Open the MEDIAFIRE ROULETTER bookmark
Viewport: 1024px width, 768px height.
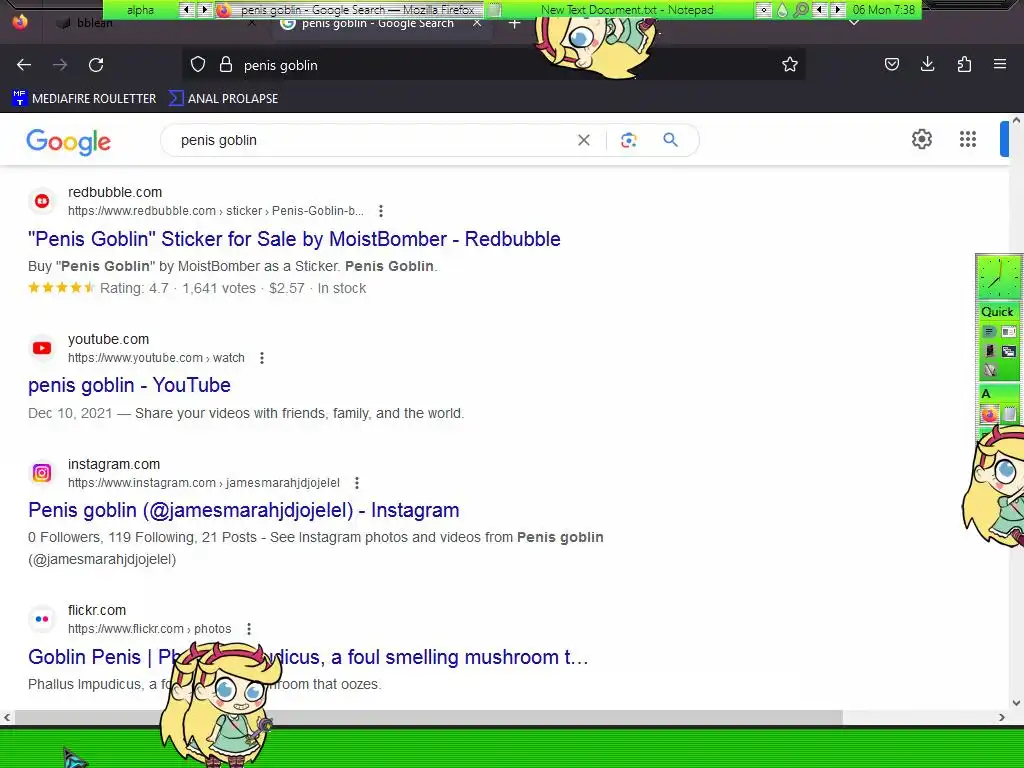[84, 99]
